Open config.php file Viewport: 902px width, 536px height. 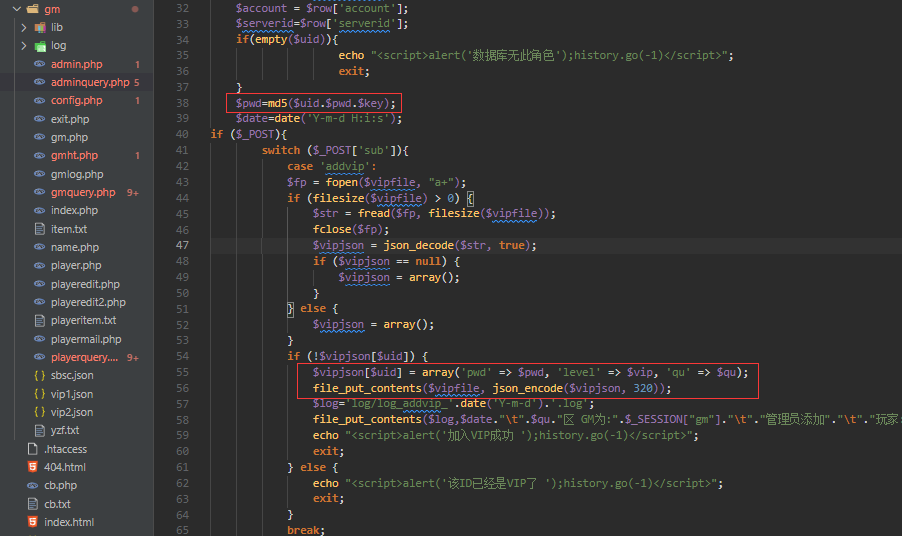77,100
